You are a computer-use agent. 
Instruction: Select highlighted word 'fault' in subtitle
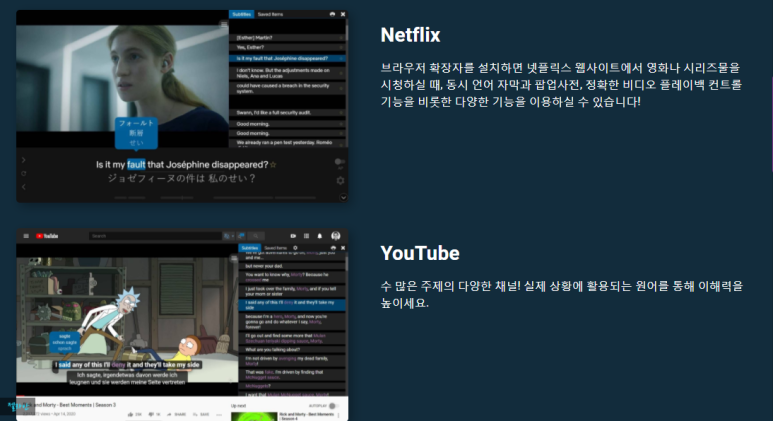(136, 165)
